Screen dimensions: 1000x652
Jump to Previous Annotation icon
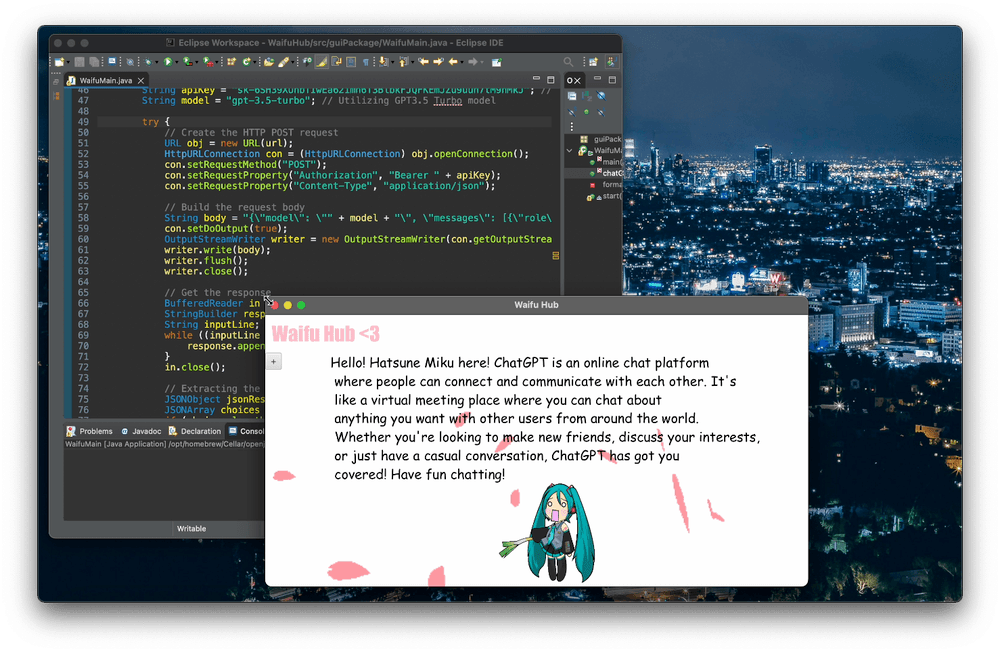(404, 62)
